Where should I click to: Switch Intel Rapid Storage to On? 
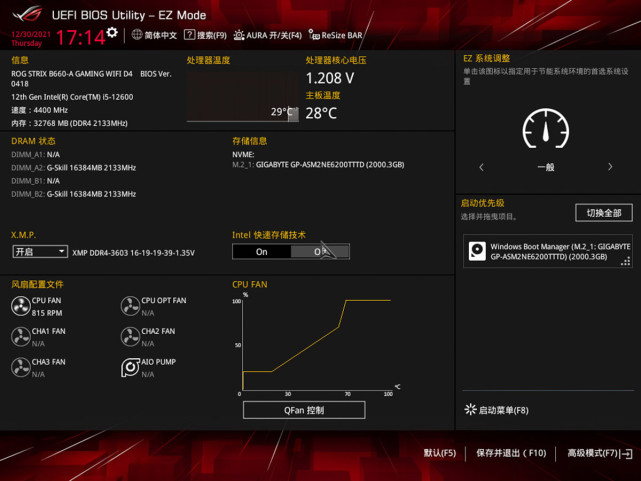pyautogui.click(x=262, y=252)
